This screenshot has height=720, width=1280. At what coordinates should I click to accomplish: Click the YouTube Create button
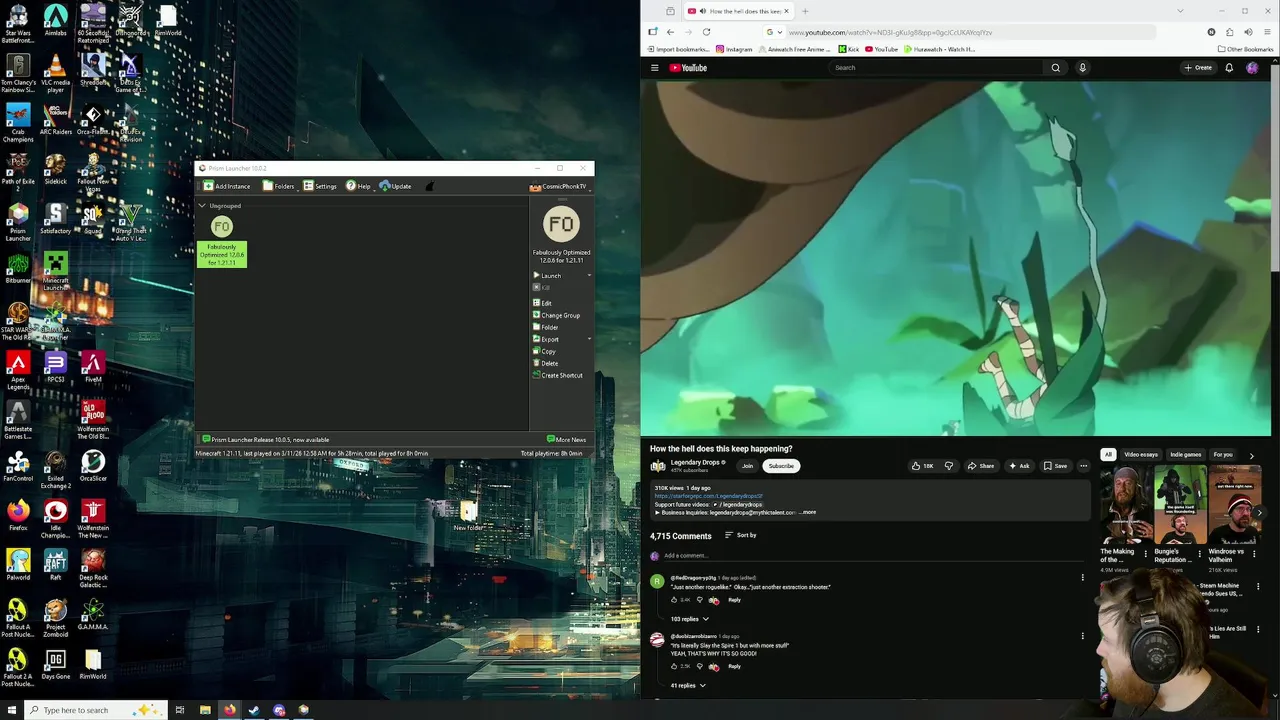[x=1198, y=68]
